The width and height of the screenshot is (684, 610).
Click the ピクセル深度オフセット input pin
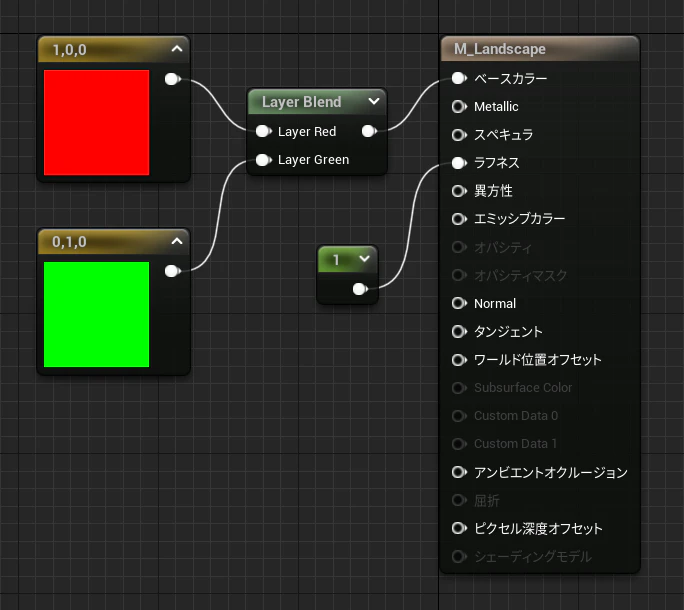point(459,528)
